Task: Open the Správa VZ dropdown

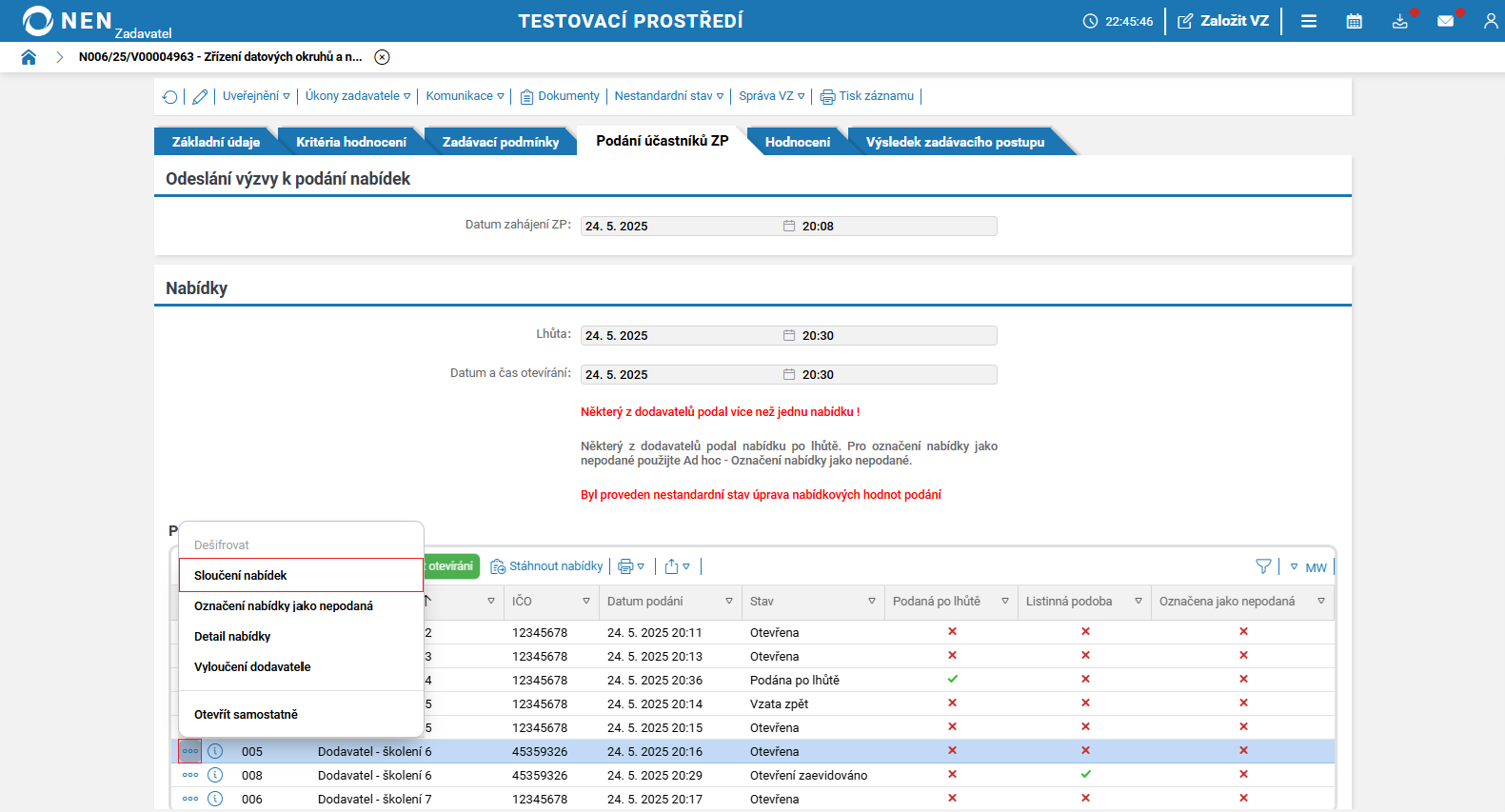Action: [x=771, y=96]
